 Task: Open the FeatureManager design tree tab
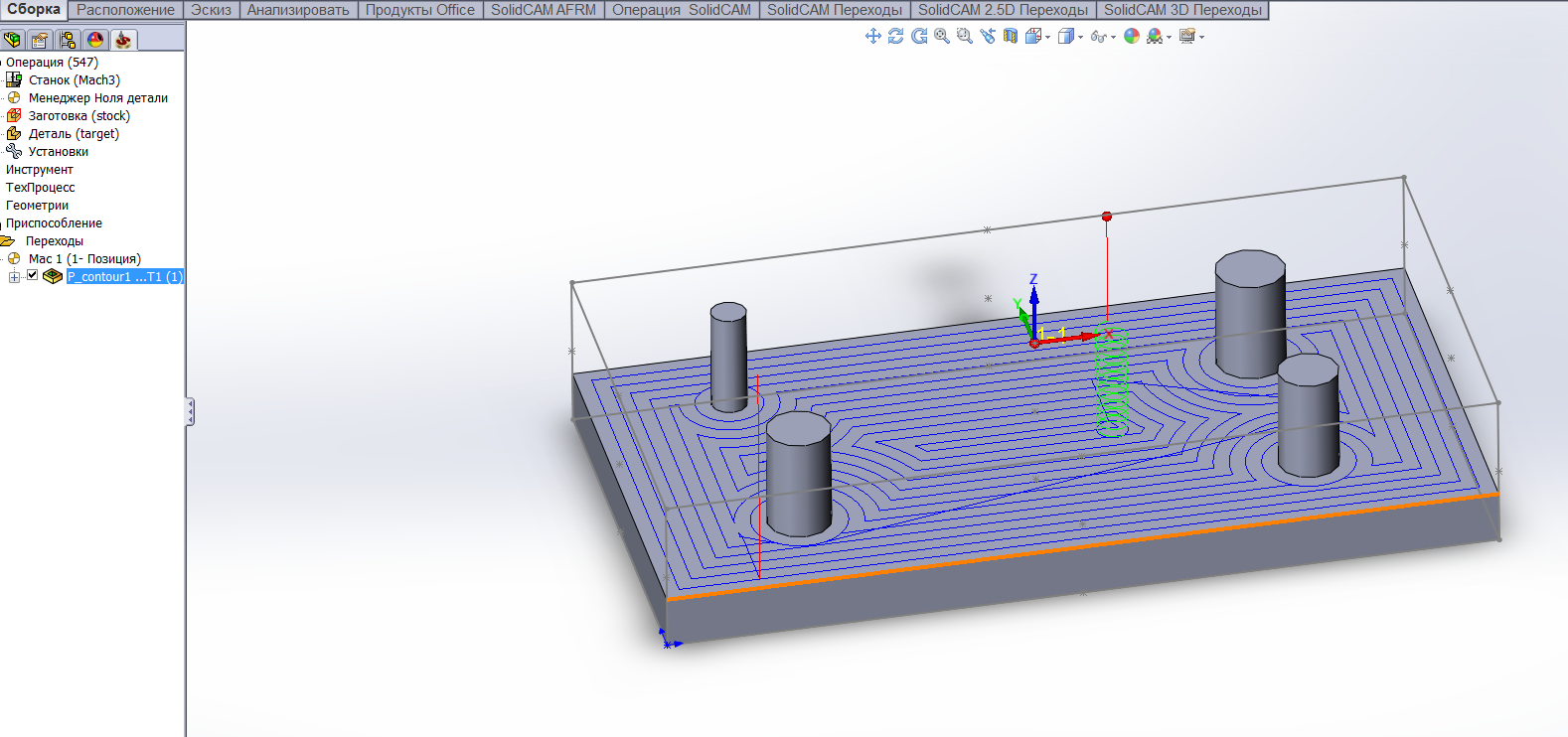coord(12,40)
